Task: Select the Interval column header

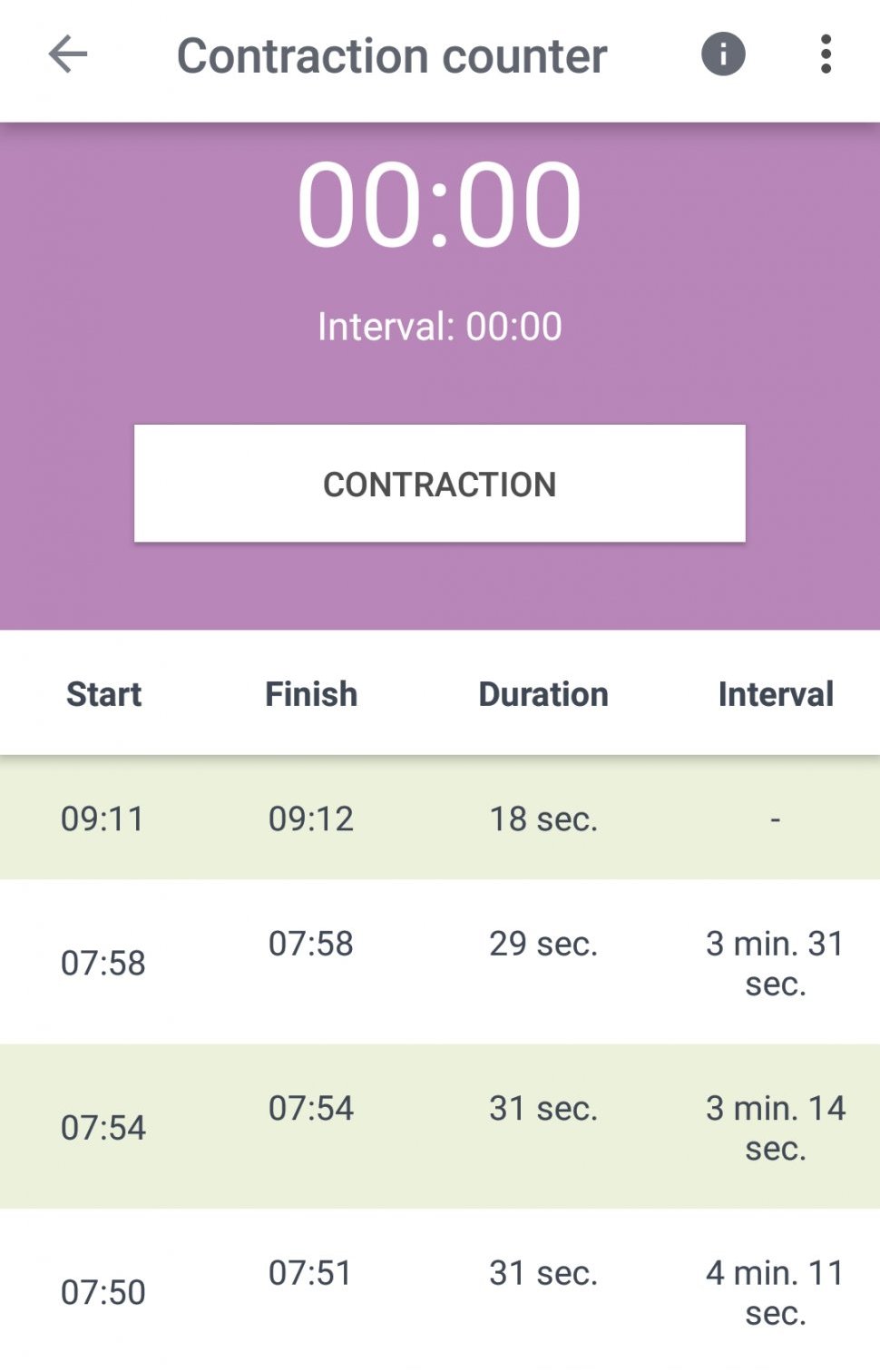Action: tap(776, 694)
